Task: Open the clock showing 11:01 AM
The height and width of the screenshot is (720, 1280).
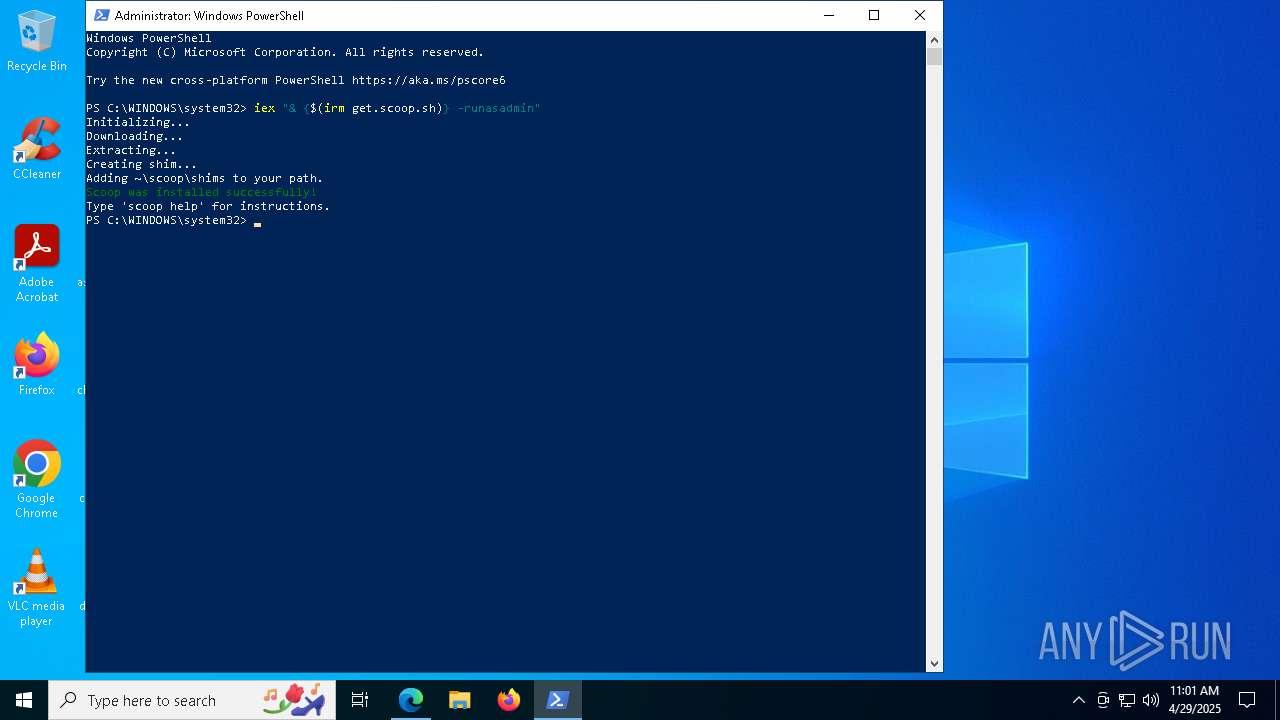Action: coord(1194,700)
